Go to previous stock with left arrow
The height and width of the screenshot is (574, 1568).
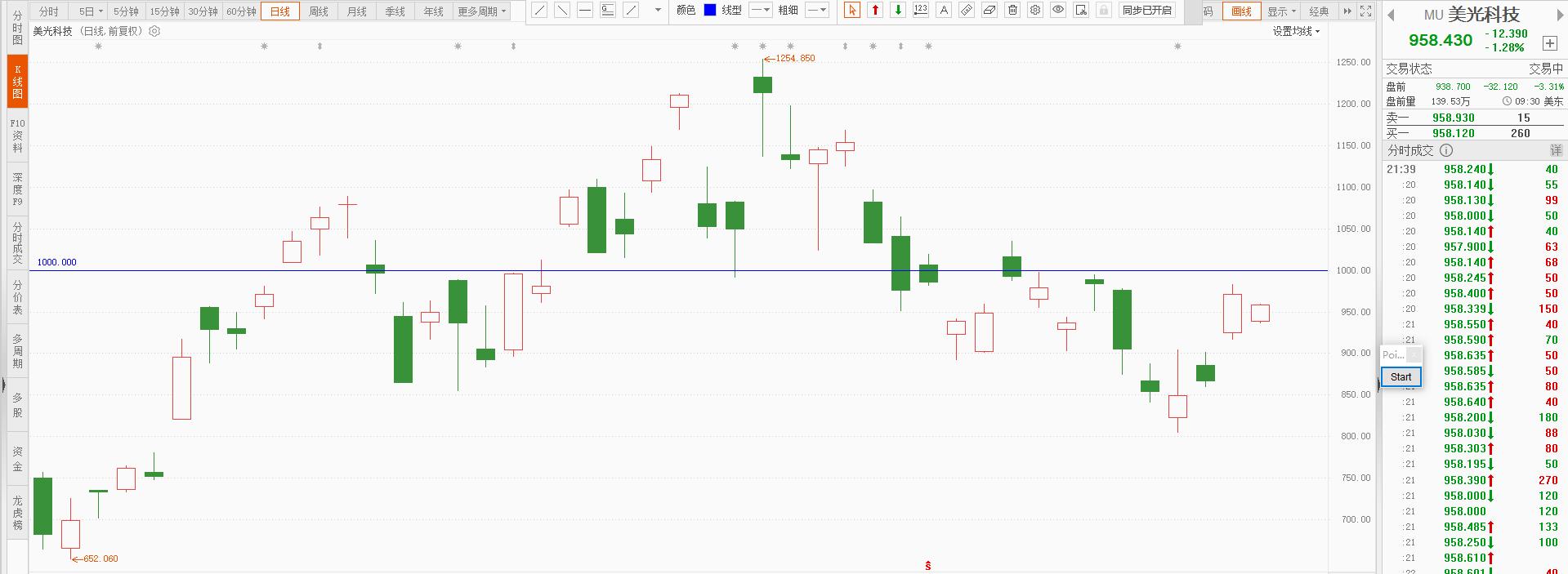(1392, 15)
